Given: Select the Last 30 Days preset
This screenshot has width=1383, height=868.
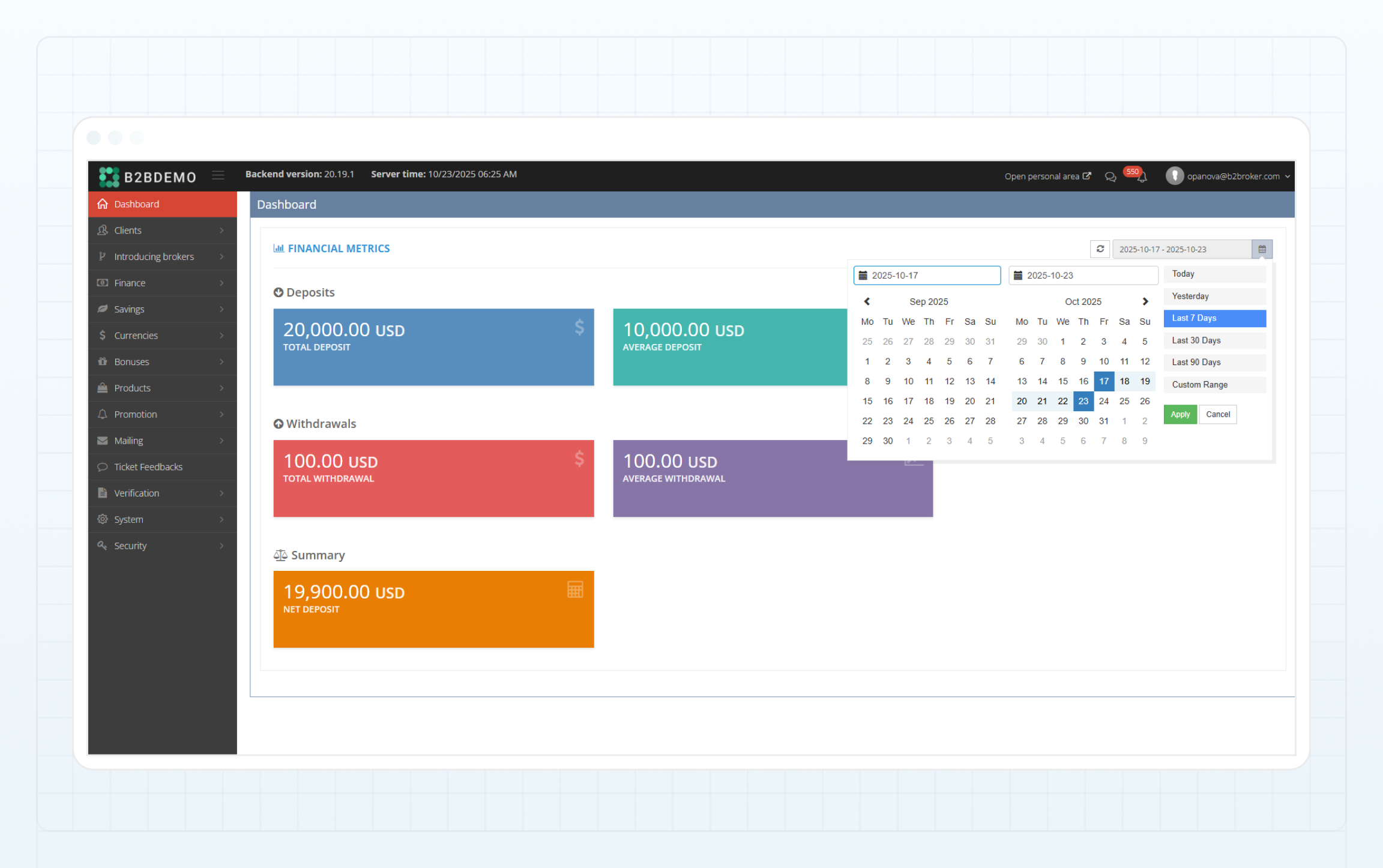Looking at the screenshot, I should click(x=1214, y=340).
